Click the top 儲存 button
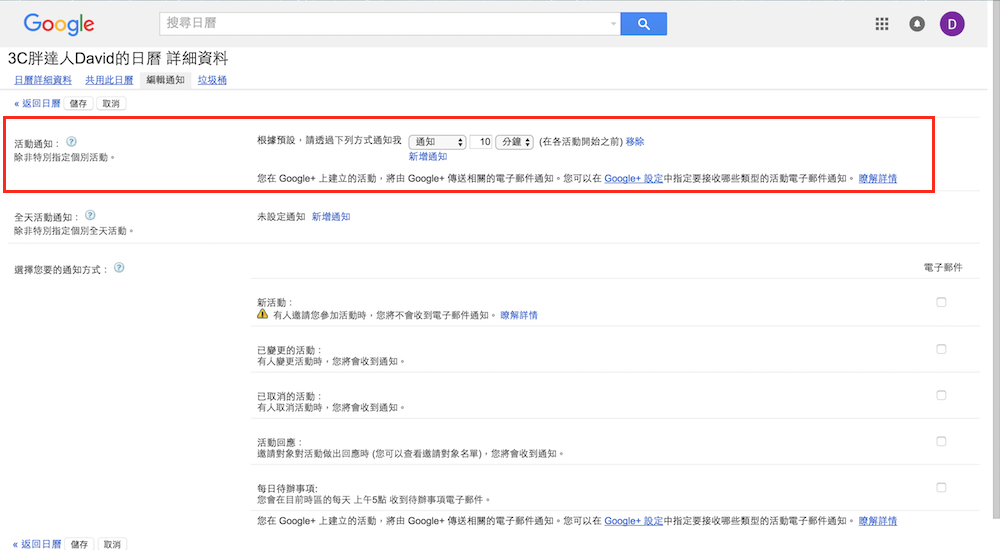Viewport: 1000px width, 550px height. coord(78,103)
